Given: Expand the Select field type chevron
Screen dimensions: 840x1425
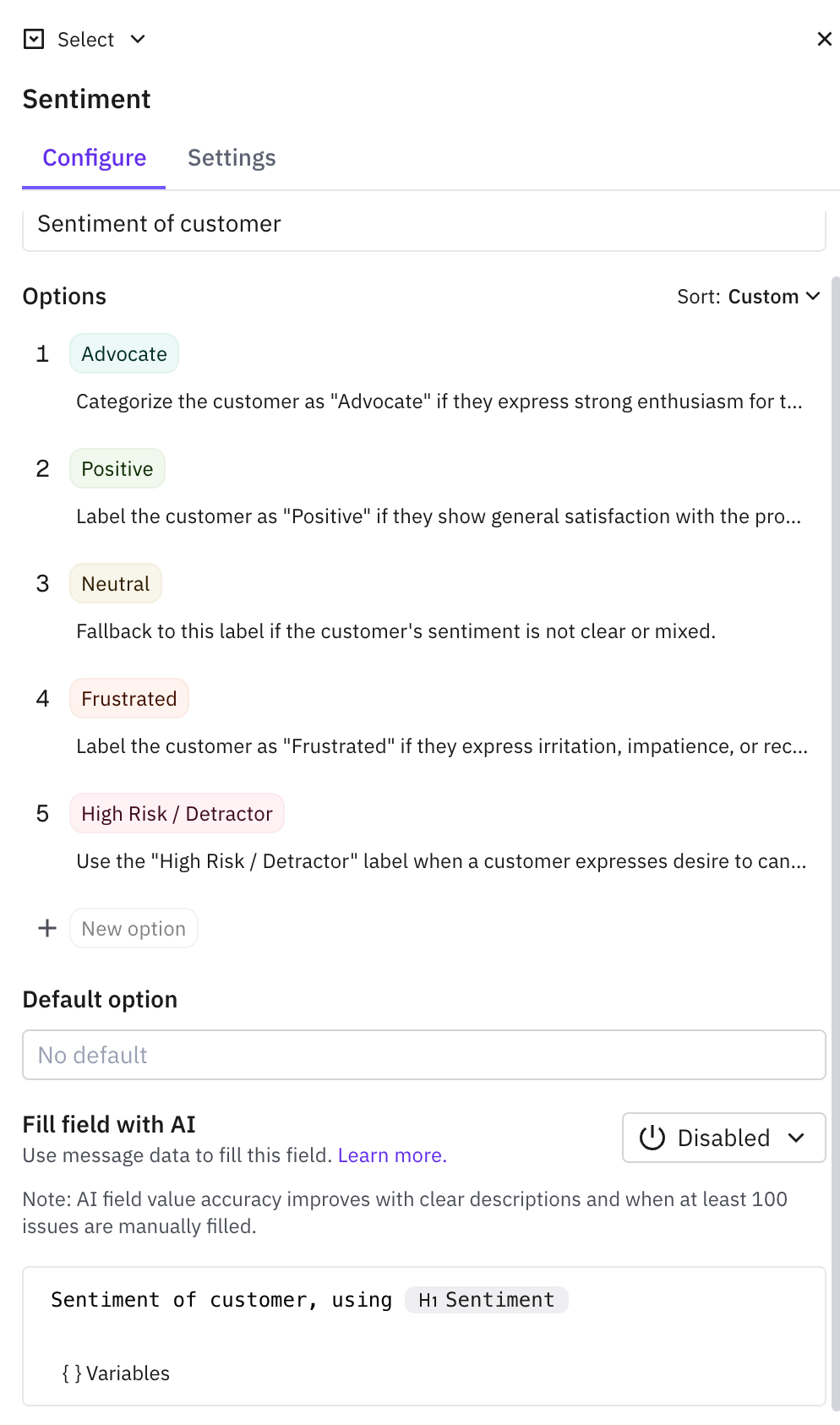Looking at the screenshot, I should click(x=138, y=39).
